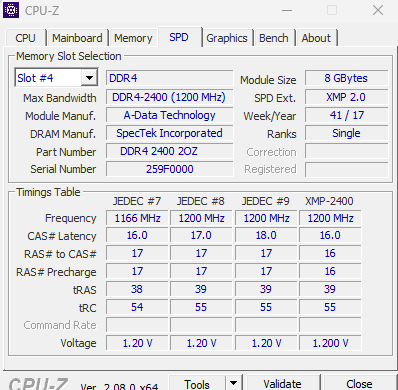
Task: Click the XMP-2400 CAS# Latency value
Action: coord(330,235)
